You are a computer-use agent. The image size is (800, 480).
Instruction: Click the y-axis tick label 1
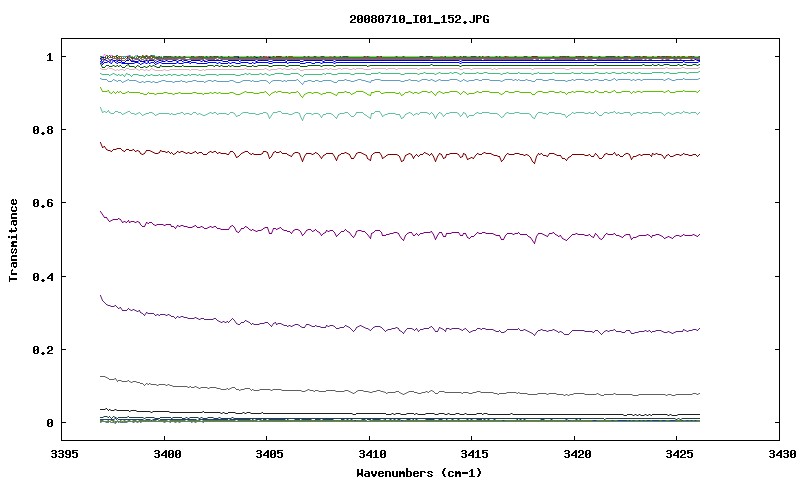point(49,57)
